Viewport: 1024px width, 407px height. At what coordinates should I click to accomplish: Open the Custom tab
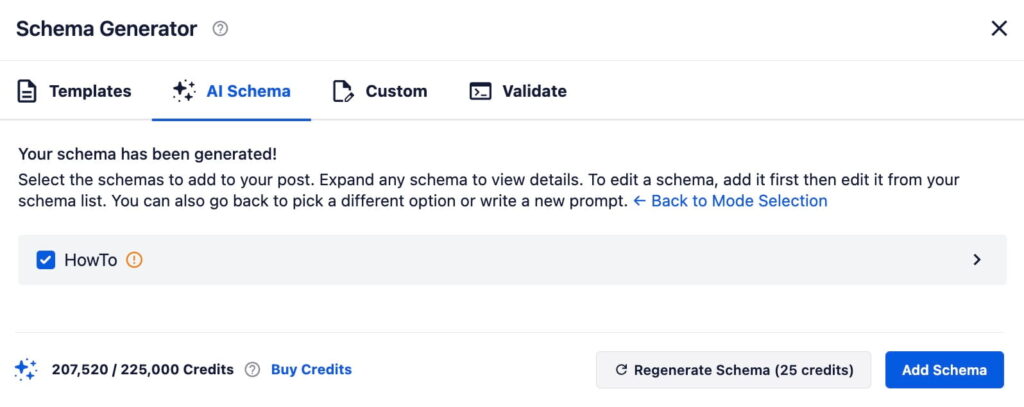click(396, 91)
